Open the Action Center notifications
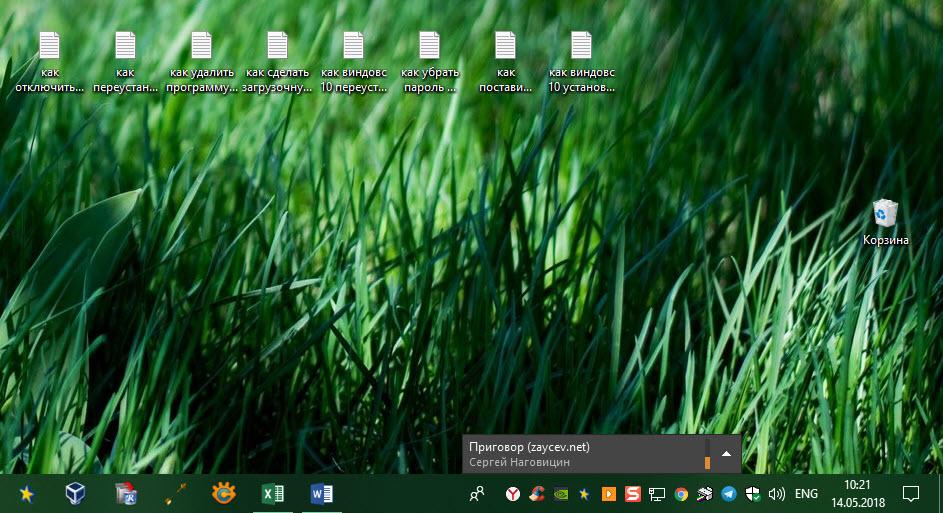The image size is (943, 513). pyautogui.click(x=911, y=494)
